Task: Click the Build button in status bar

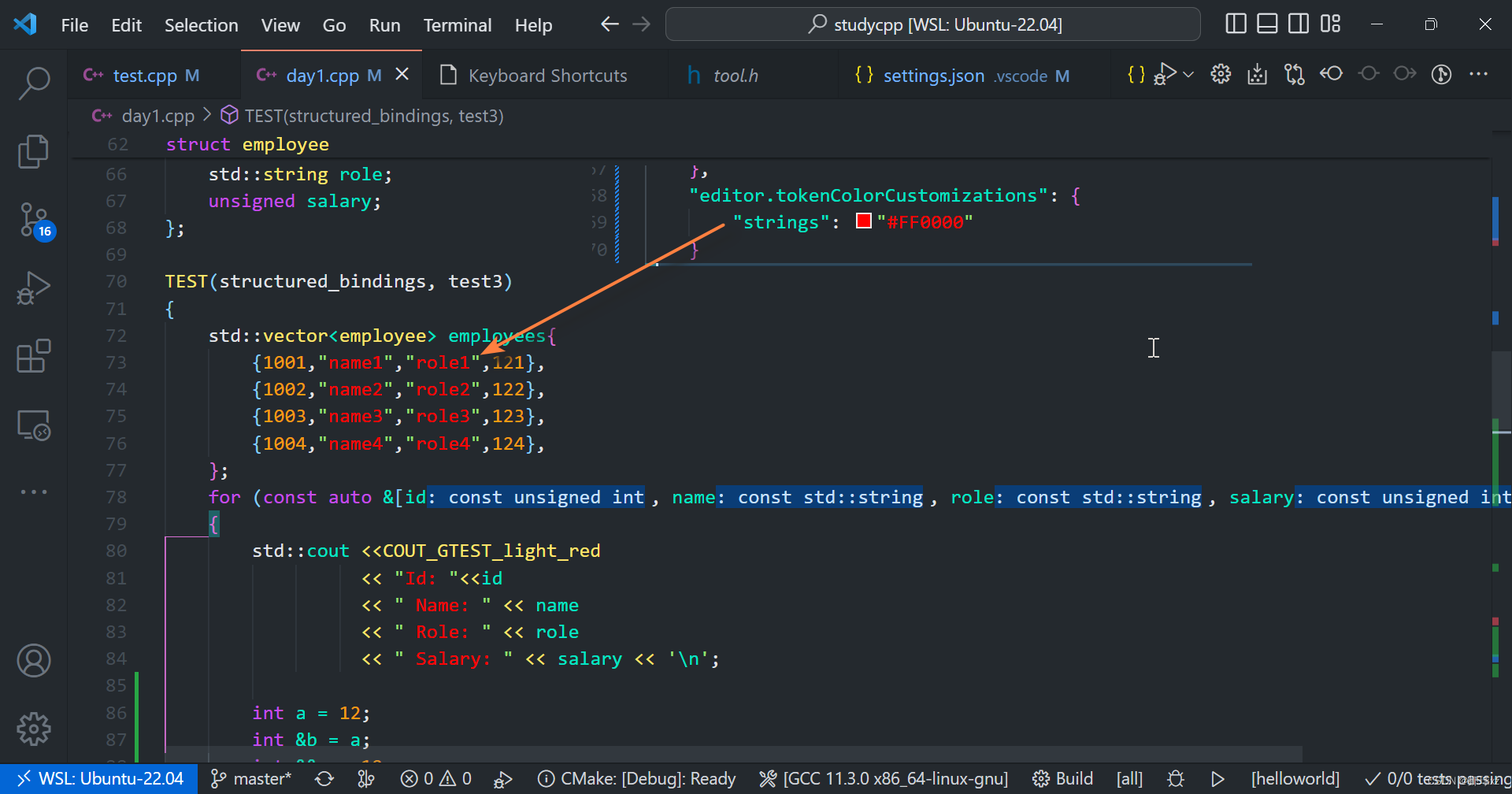Action: [x=1063, y=778]
